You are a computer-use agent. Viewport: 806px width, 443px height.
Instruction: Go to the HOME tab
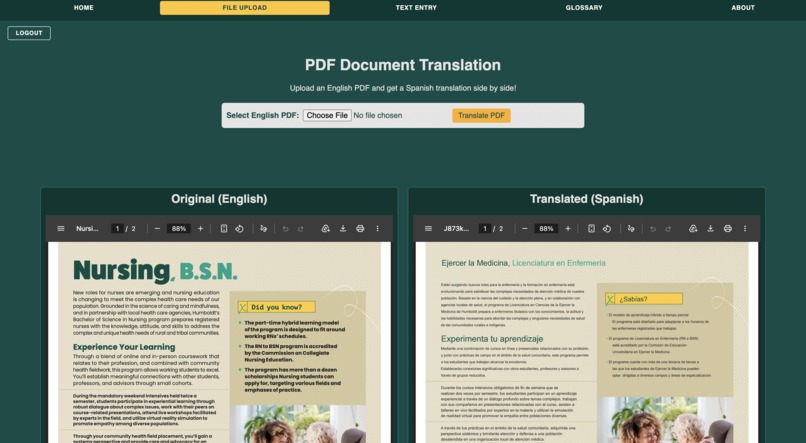pyautogui.click(x=83, y=8)
